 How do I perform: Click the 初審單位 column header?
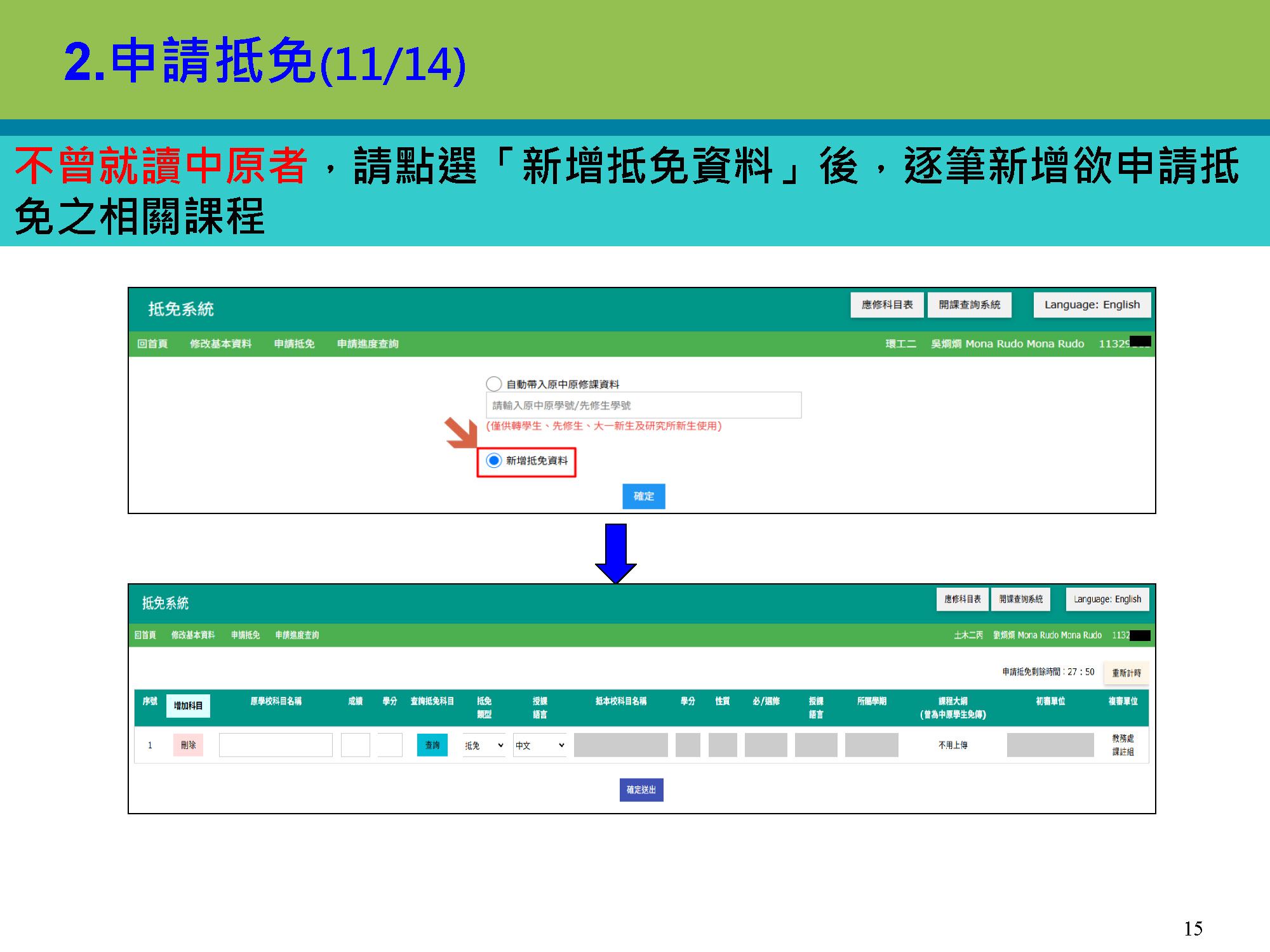point(1050,701)
